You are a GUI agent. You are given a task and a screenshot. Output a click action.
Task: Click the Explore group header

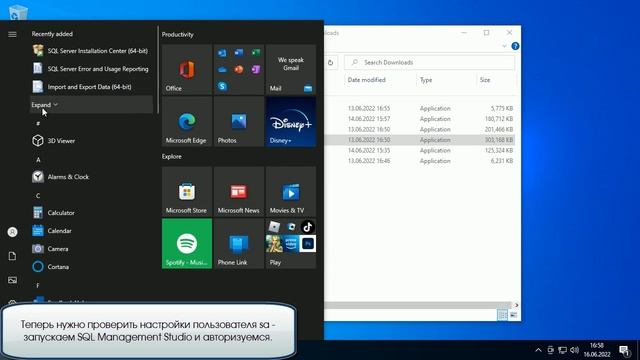click(171, 156)
